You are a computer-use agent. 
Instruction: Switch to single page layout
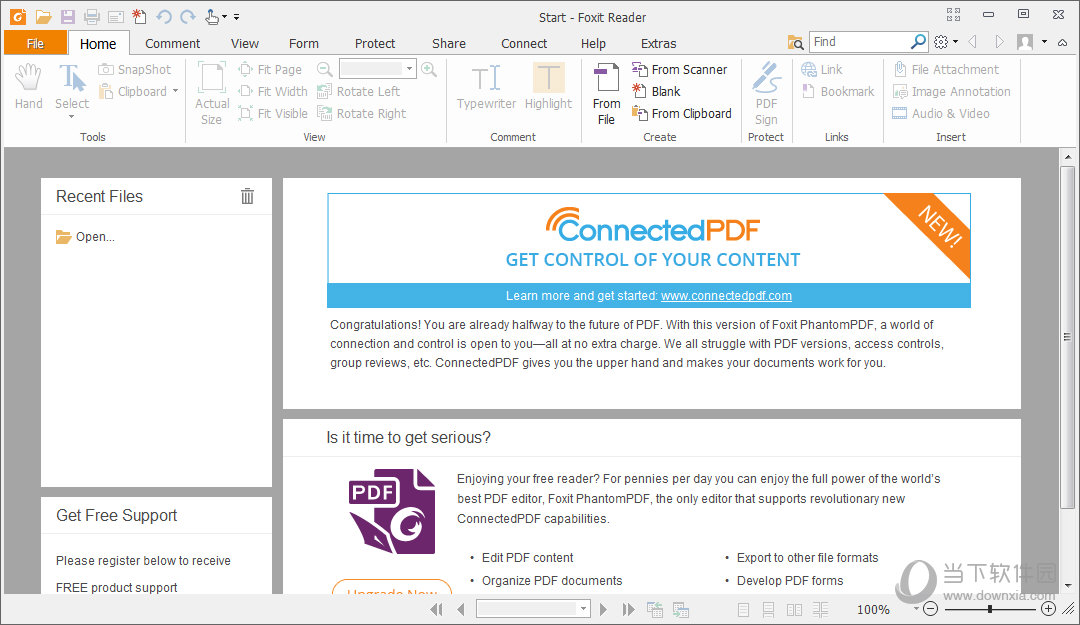click(743, 610)
